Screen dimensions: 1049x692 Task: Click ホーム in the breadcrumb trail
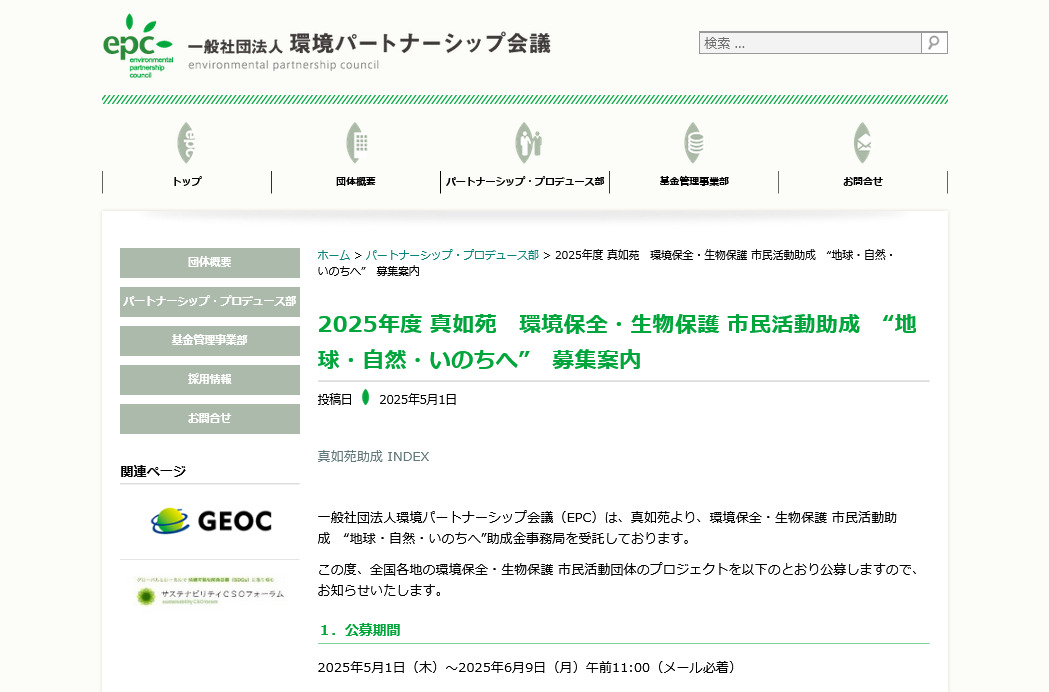(x=331, y=254)
